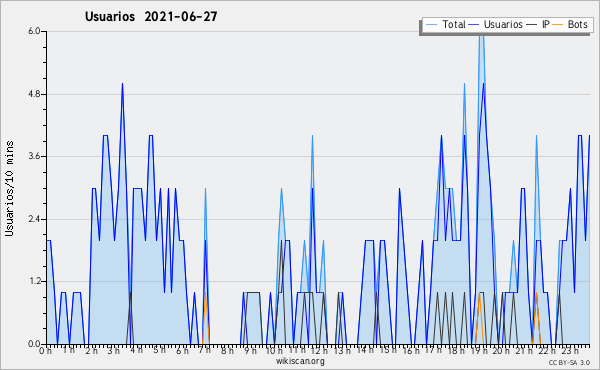Click the Usuarios peak of 5 near 3 h
Viewport: 600px width, 370px height.
pyautogui.click(x=122, y=84)
